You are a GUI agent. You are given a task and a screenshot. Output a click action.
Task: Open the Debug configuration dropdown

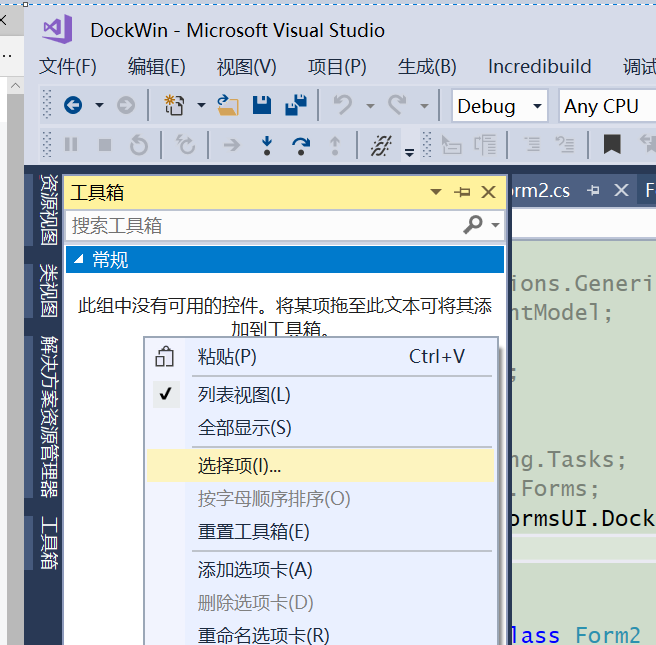(500, 106)
